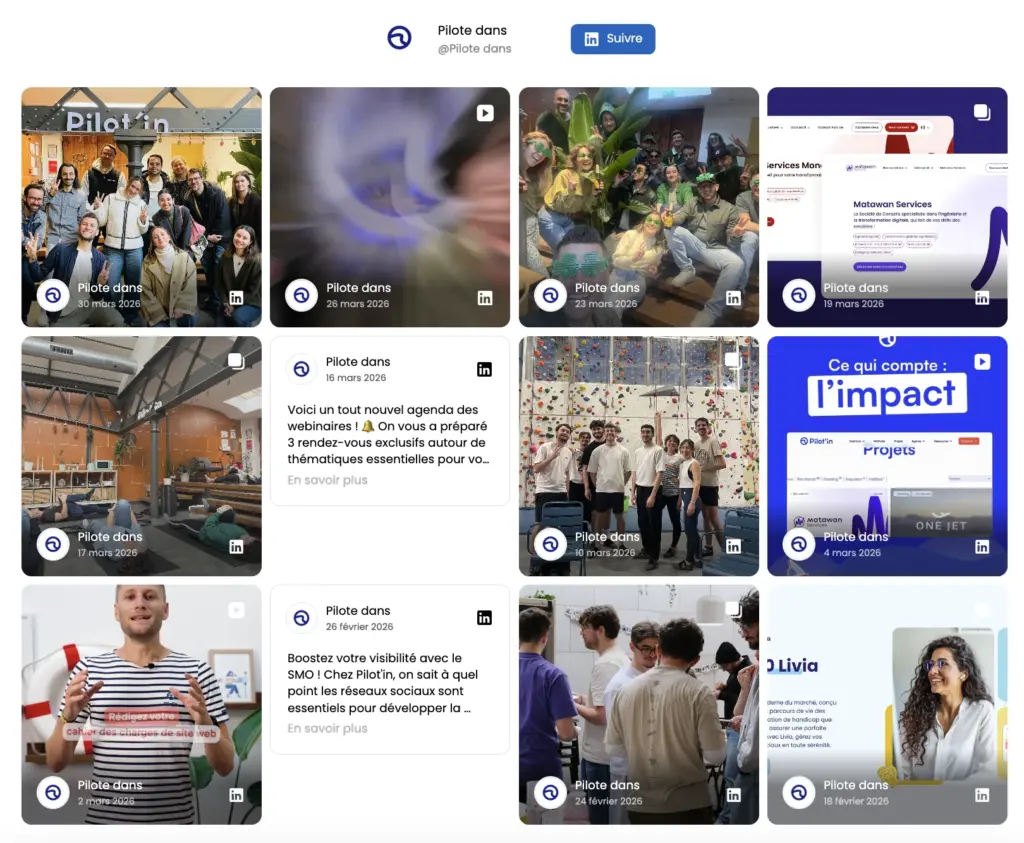The height and width of the screenshot is (843, 1024).
Task: Click the LinkedIn icon on the 23 mars party post
Action: click(733, 298)
